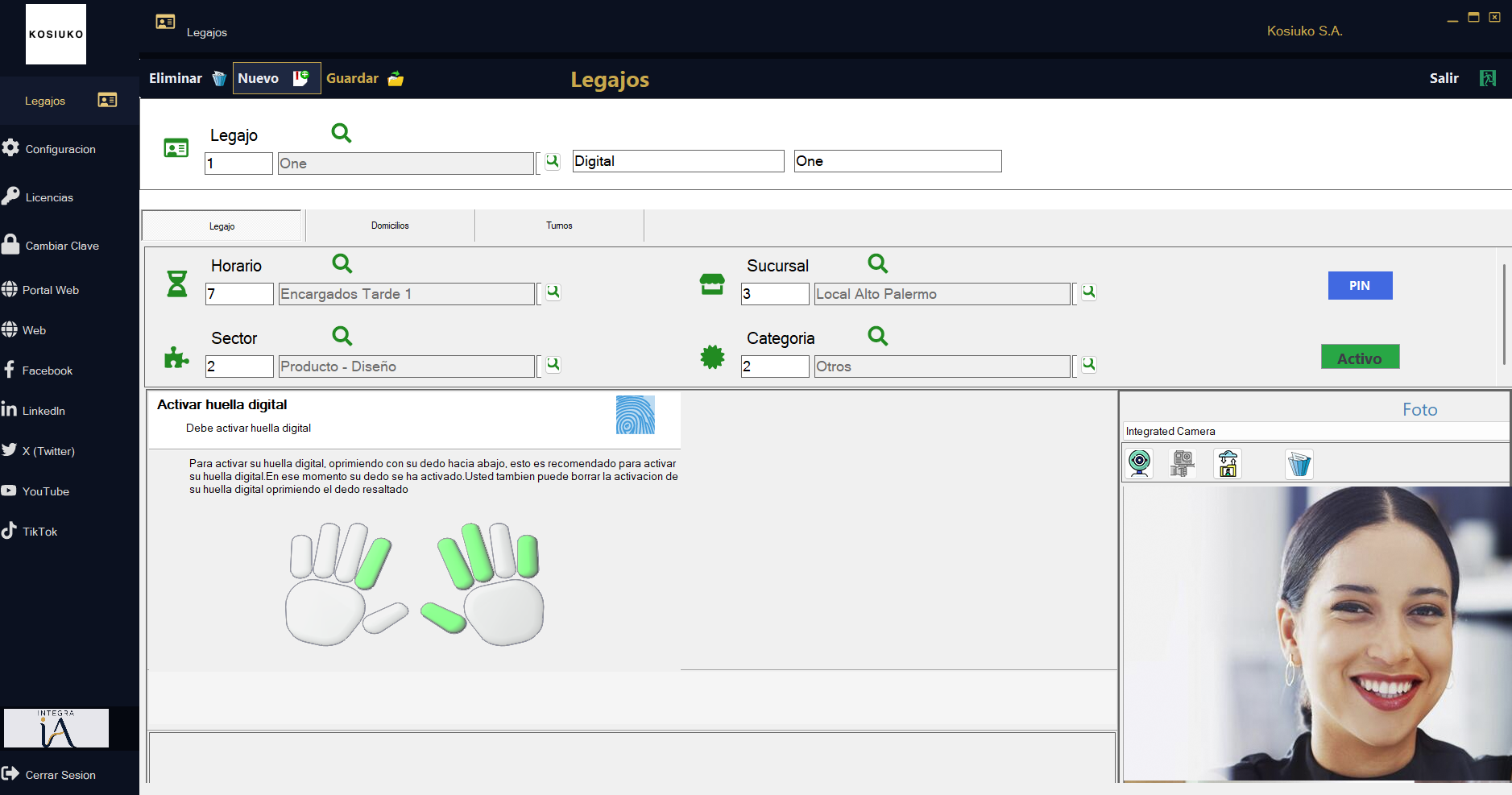The image size is (1512, 795).
Task: Click the search magnifier beside Sucursal label
Action: (x=877, y=263)
